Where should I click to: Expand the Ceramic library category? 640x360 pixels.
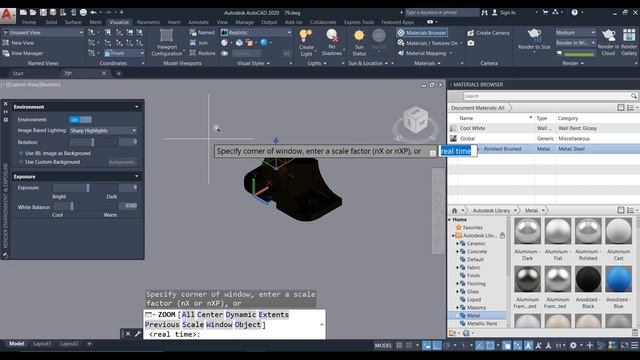coord(457,243)
